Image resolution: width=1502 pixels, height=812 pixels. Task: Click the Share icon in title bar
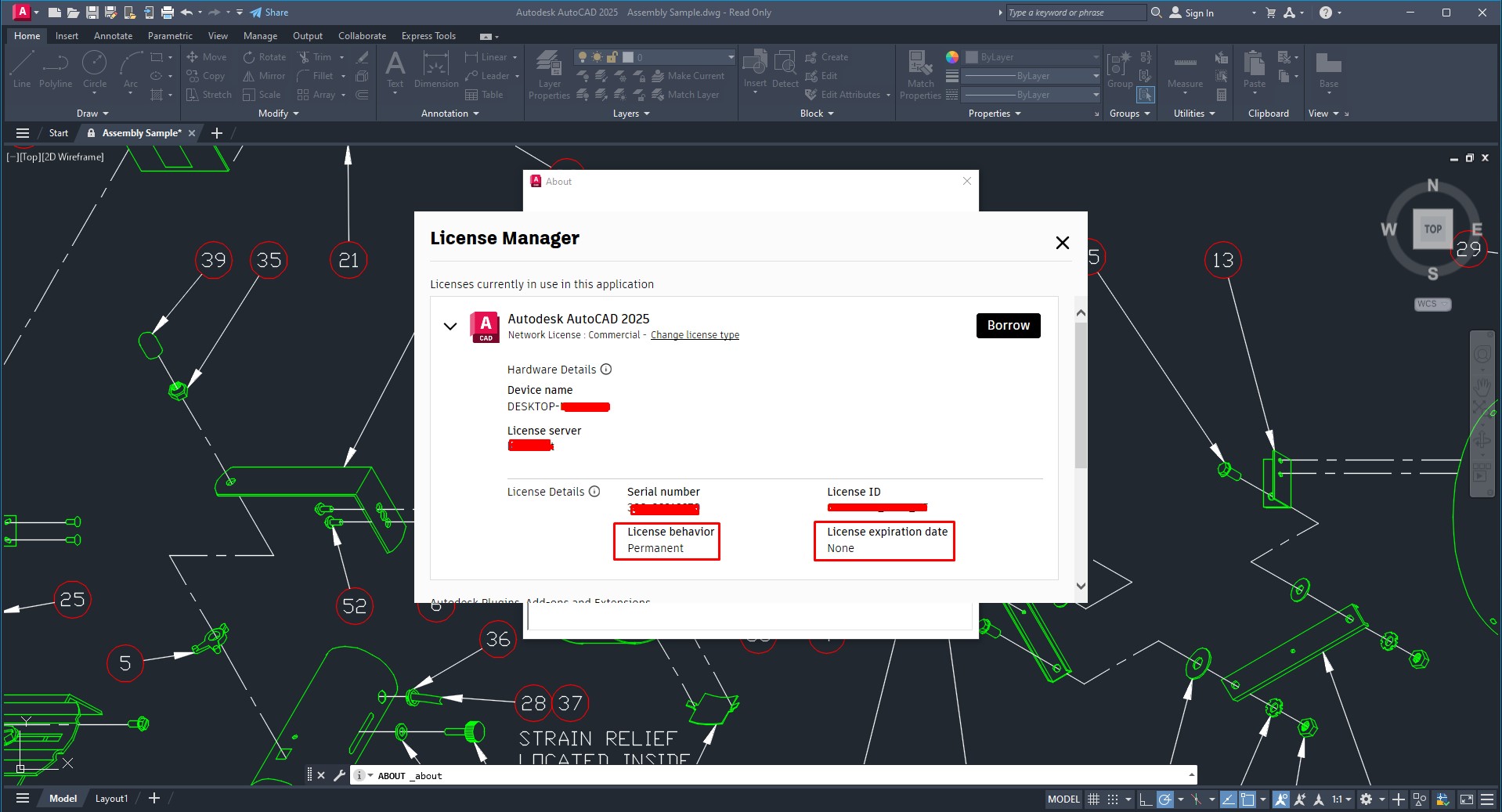(269, 13)
